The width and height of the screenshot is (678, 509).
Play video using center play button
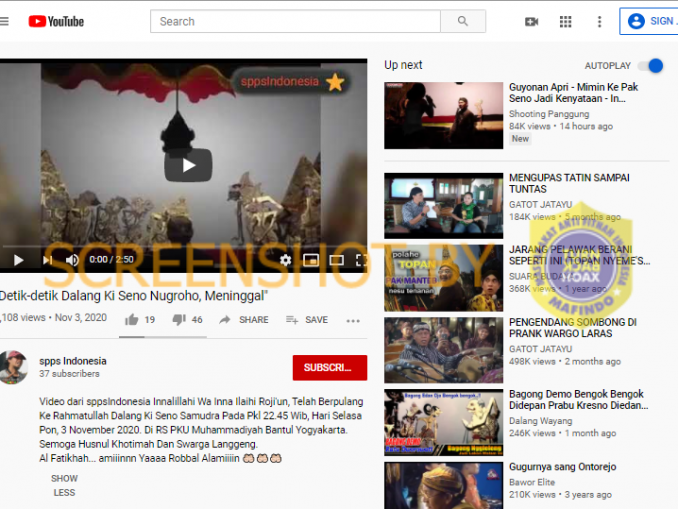click(188, 165)
